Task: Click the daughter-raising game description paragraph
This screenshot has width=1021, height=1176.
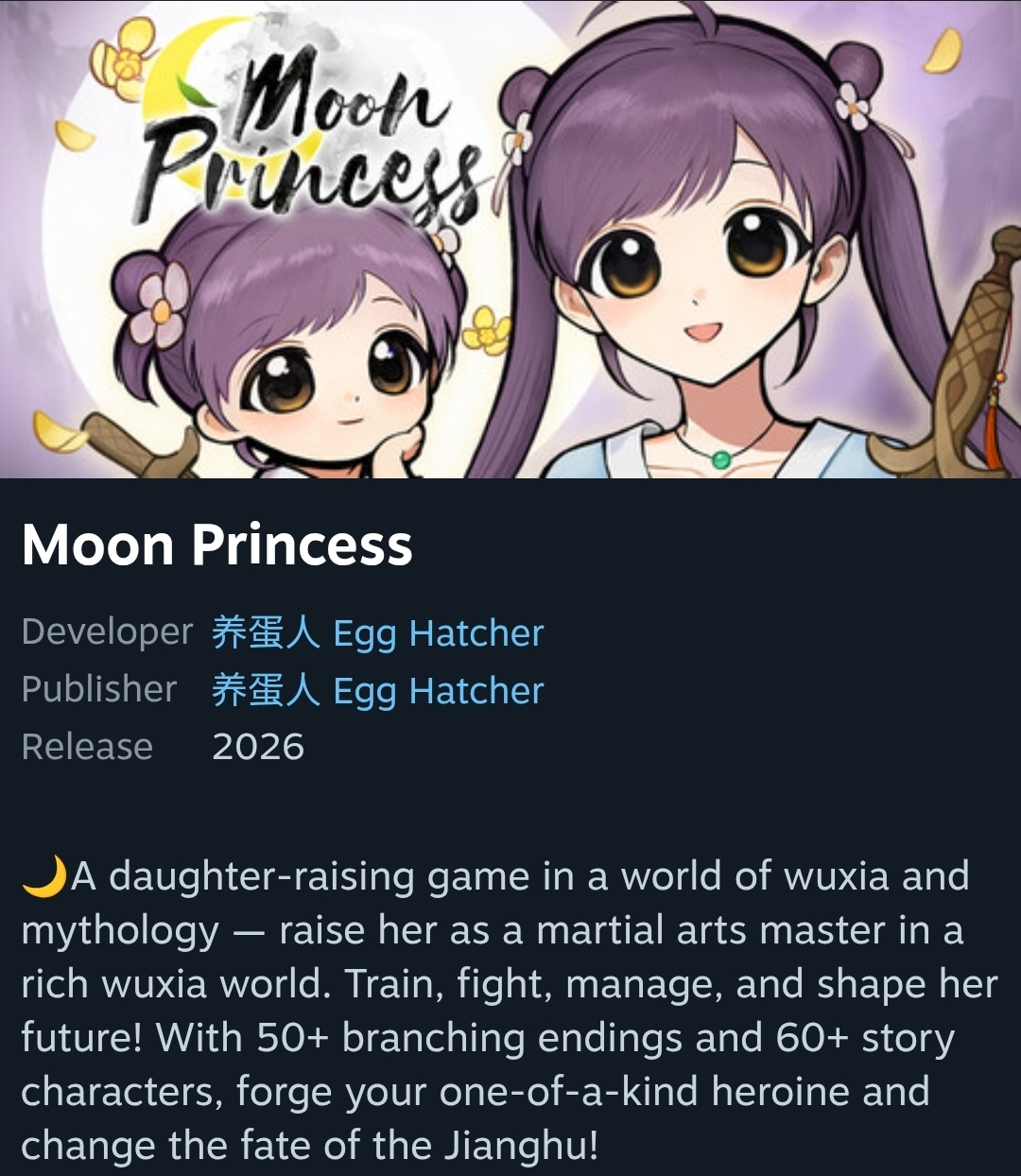Action: click(509, 1010)
